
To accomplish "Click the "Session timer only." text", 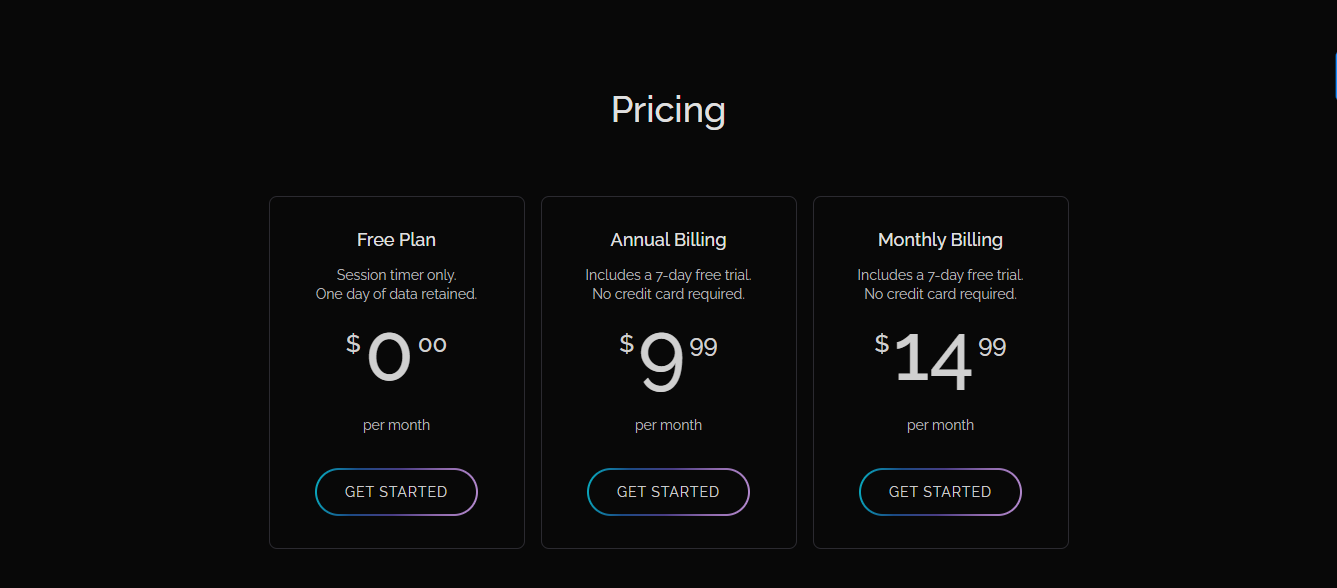I will [x=396, y=275].
